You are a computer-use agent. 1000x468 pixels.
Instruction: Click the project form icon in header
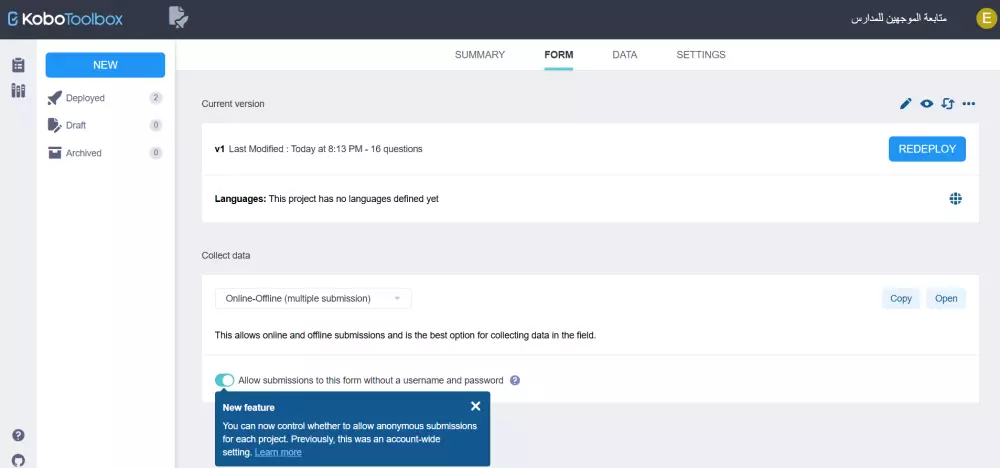pyautogui.click(x=179, y=17)
